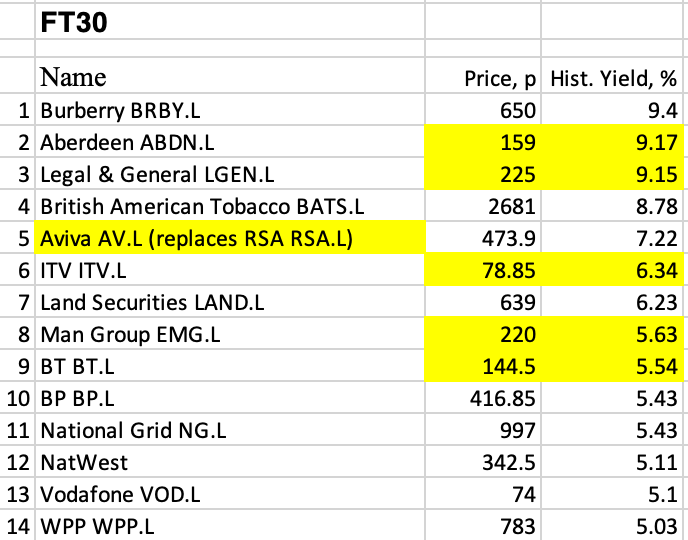Click the highlighted Aviva AV.L cell
The image size is (688, 540).
coord(230,238)
